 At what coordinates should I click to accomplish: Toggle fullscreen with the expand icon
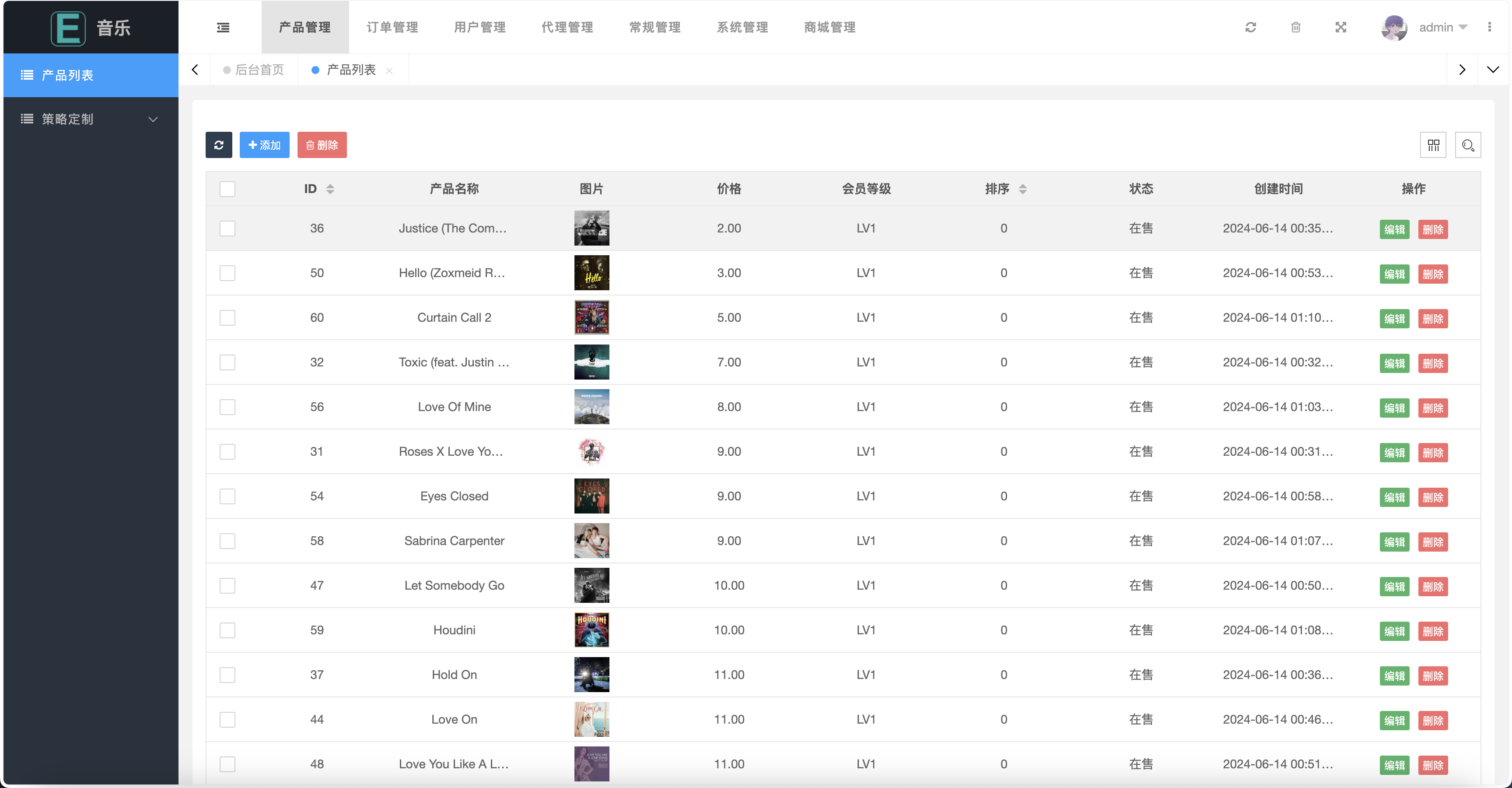point(1340,28)
